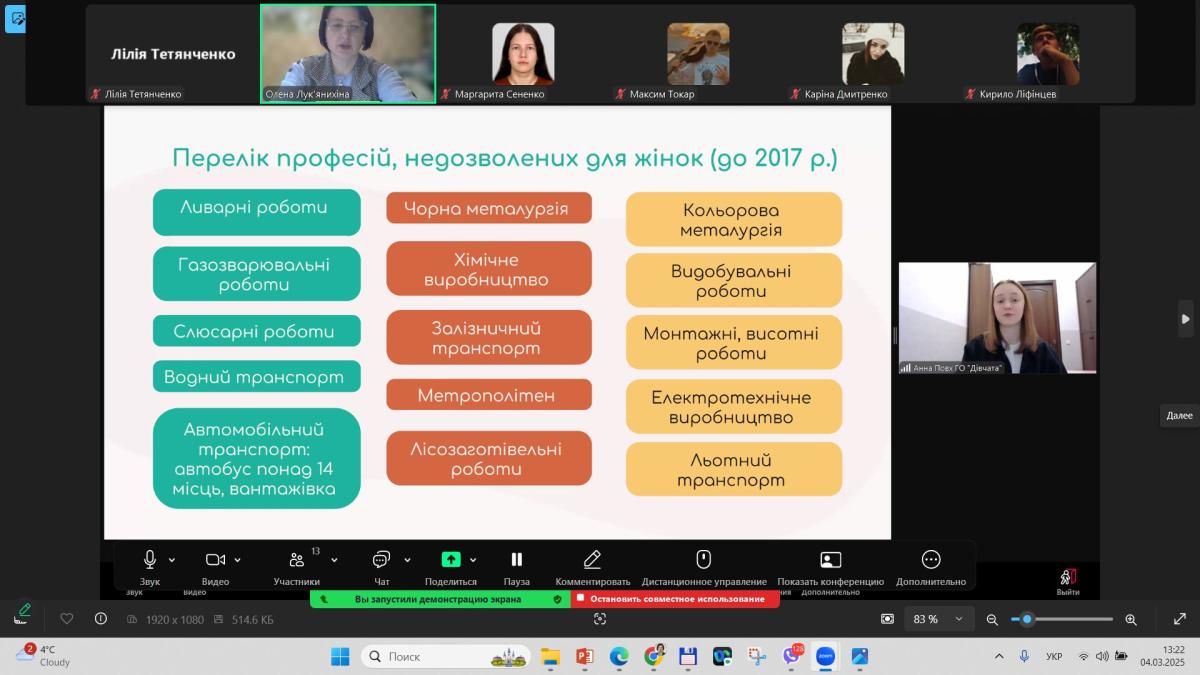Click the camera-style icon left of 83 %

(x=887, y=619)
